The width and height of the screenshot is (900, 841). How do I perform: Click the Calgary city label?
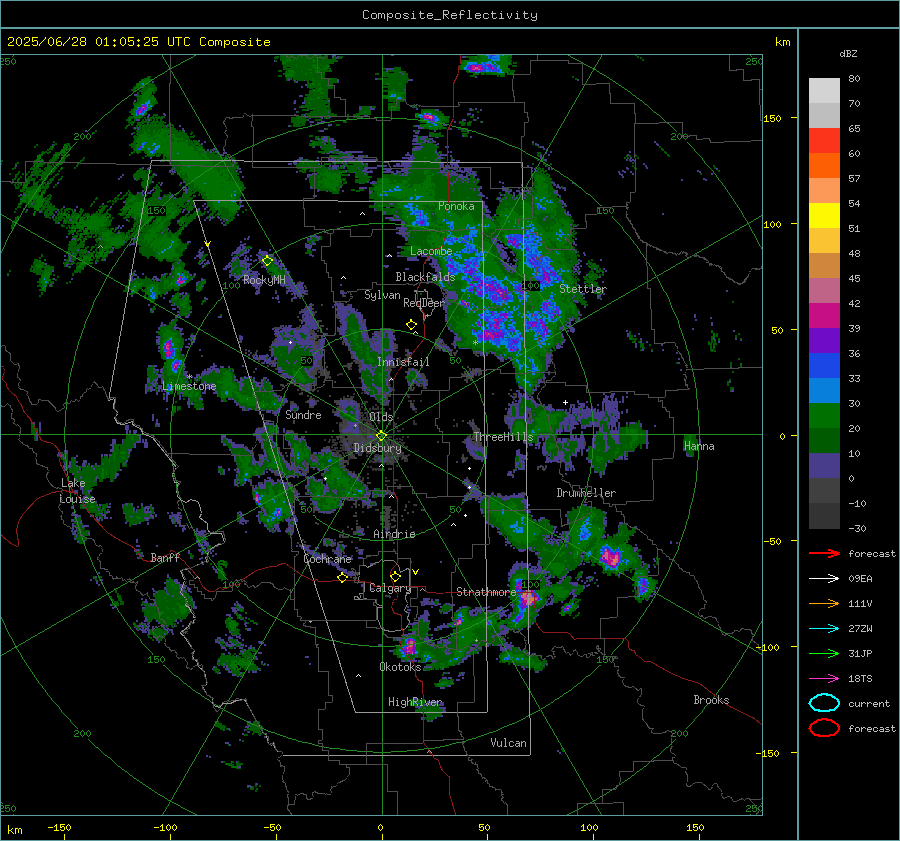click(390, 588)
